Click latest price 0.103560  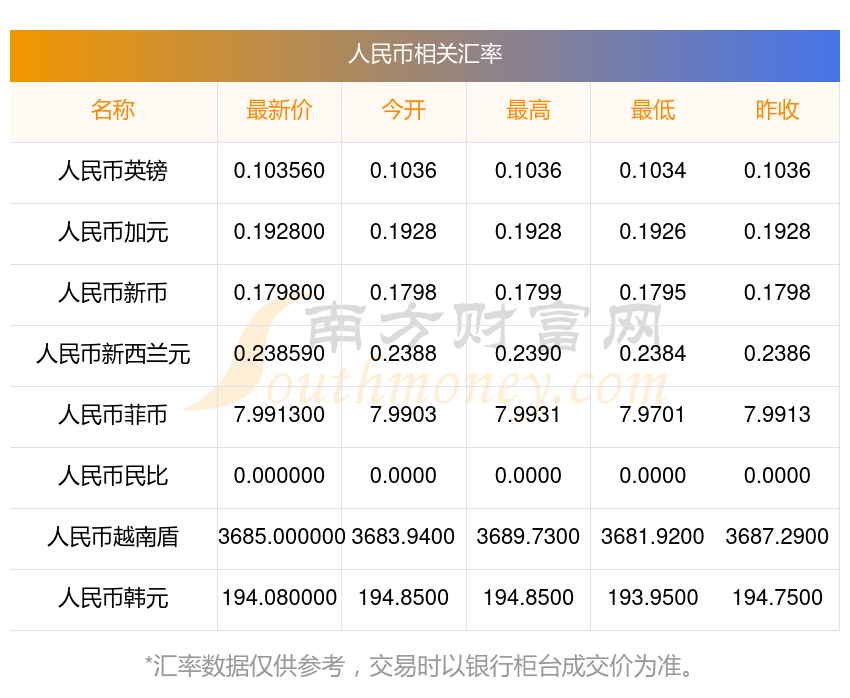(279, 171)
